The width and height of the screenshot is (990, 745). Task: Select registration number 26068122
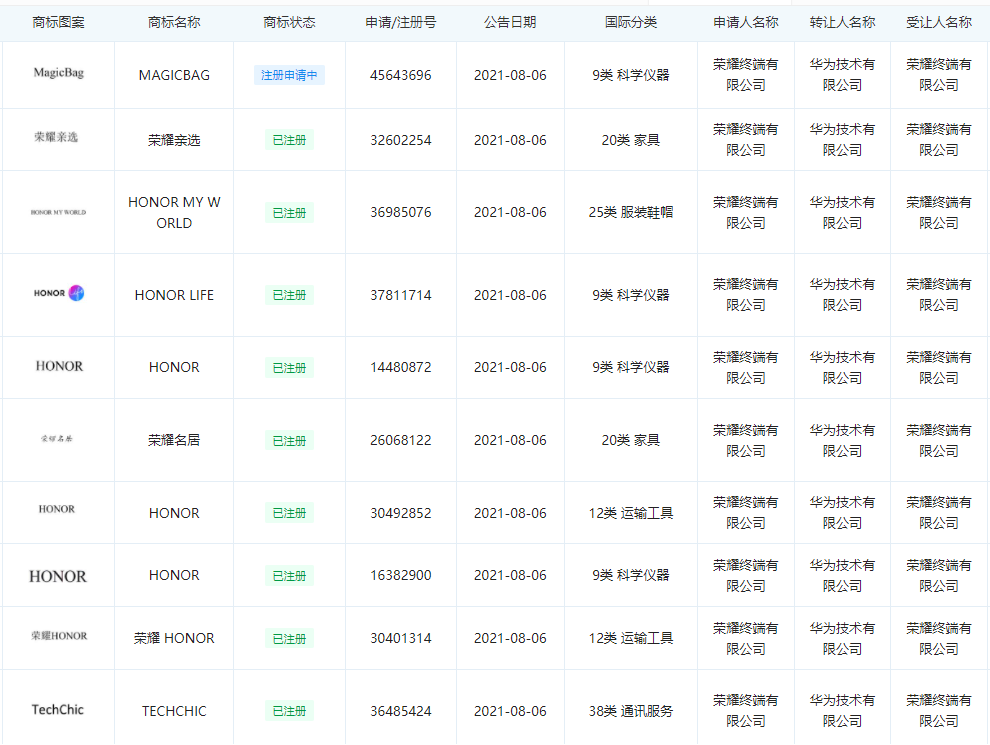click(401, 440)
